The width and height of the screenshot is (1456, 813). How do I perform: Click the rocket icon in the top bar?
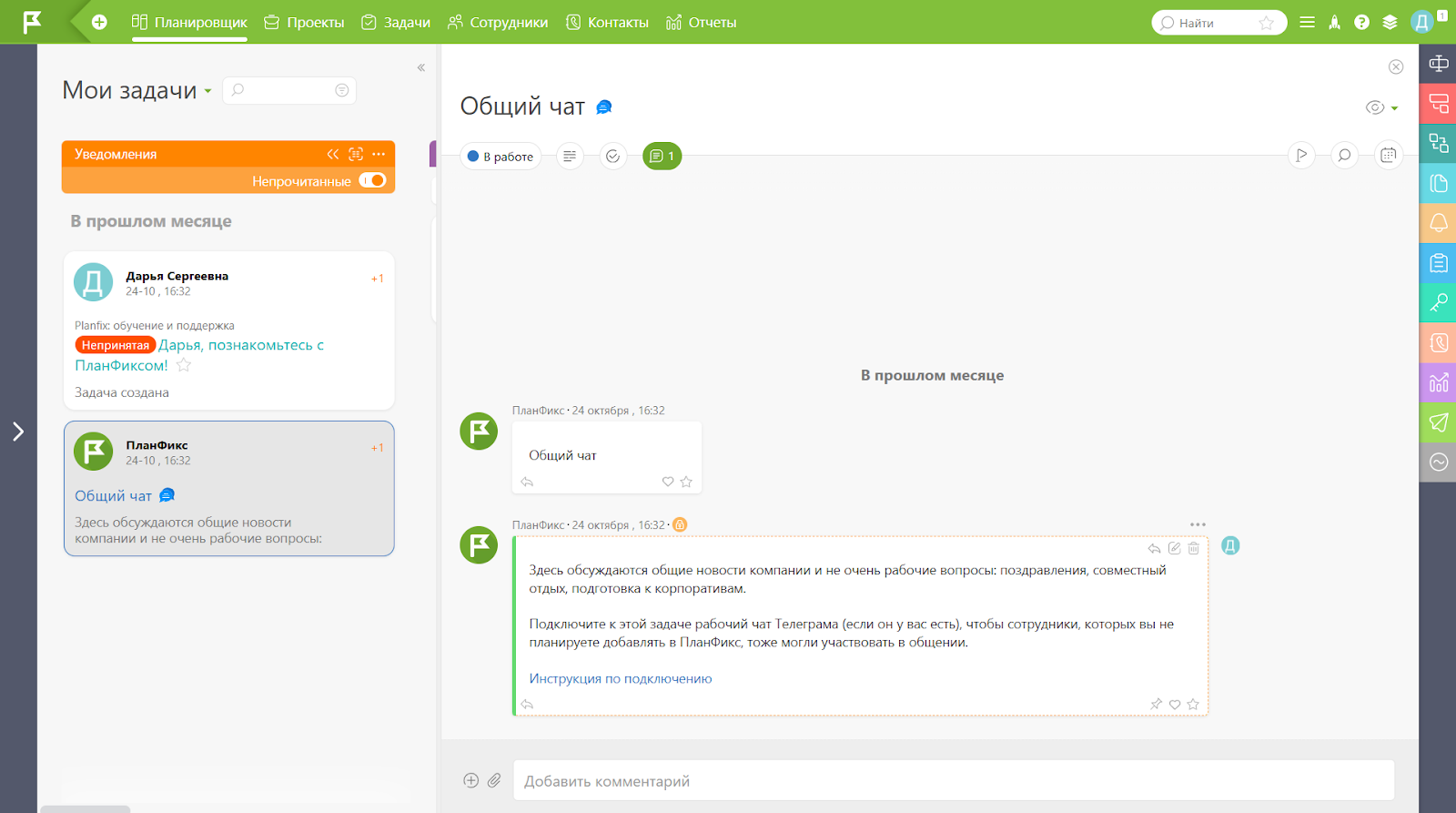1334,23
